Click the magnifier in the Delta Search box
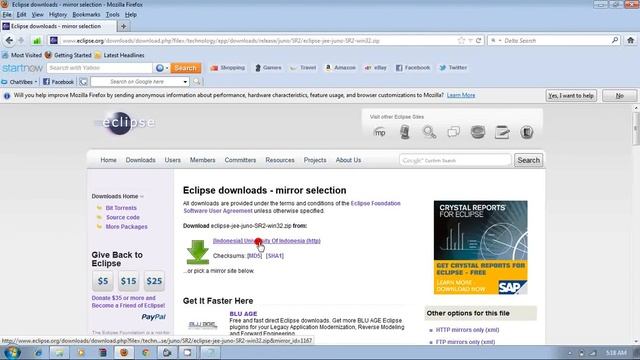640x360 pixels. point(615,40)
